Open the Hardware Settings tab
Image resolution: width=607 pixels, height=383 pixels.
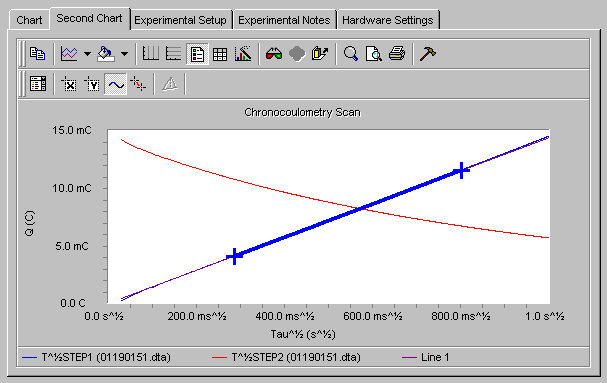[388, 20]
